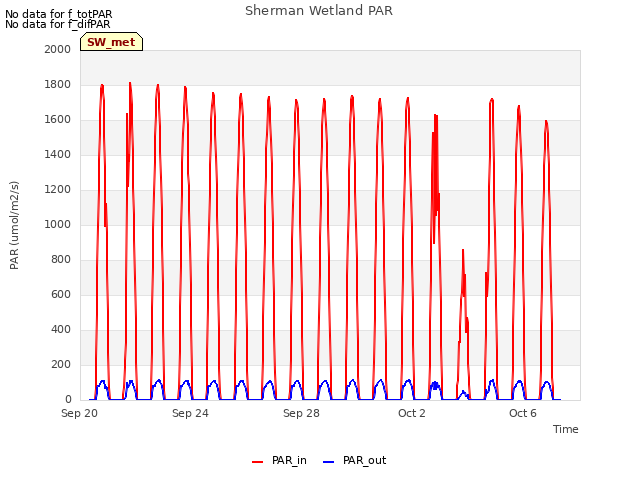
Task: Click the 600 y-axis tick label
Action: point(61,295)
